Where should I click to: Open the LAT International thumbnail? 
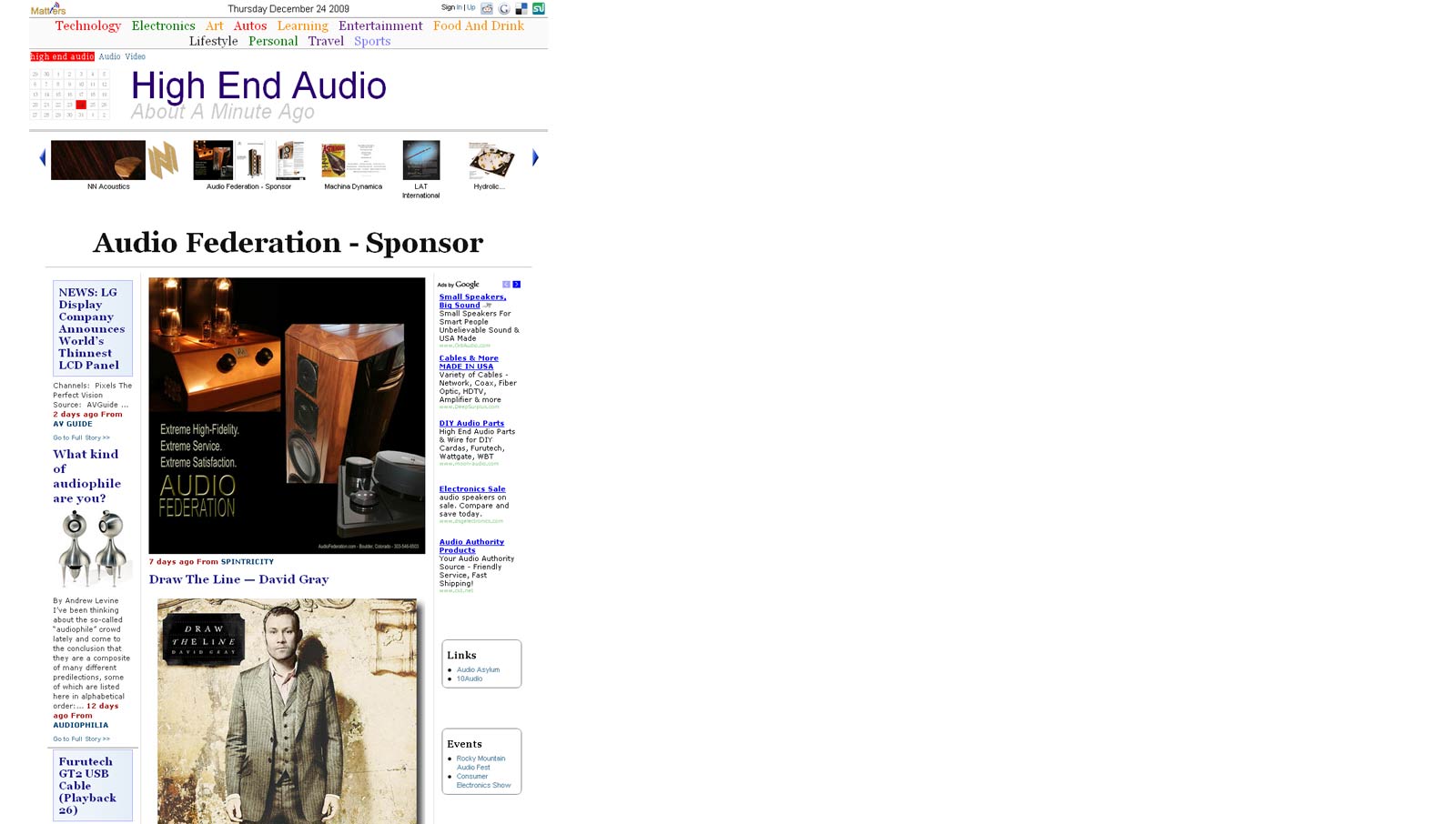tap(421, 160)
